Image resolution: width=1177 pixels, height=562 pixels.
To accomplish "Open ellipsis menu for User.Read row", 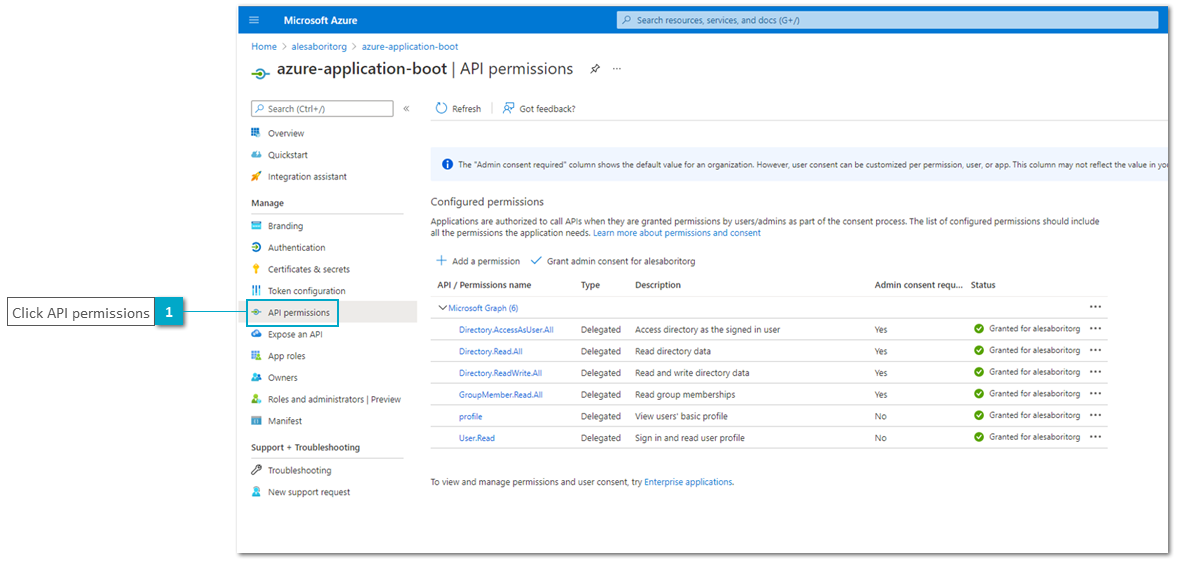I will (1095, 437).
